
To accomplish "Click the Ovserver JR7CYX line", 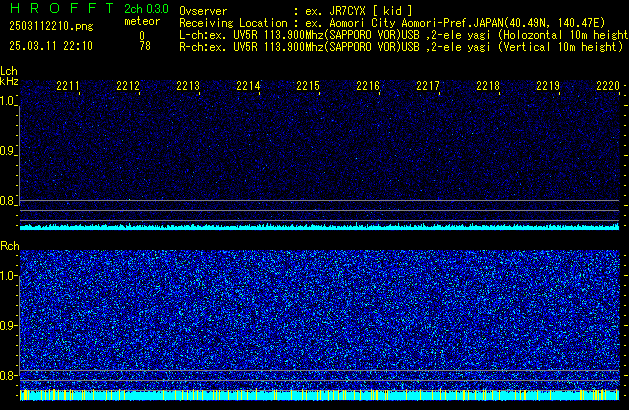I will (x=296, y=11).
